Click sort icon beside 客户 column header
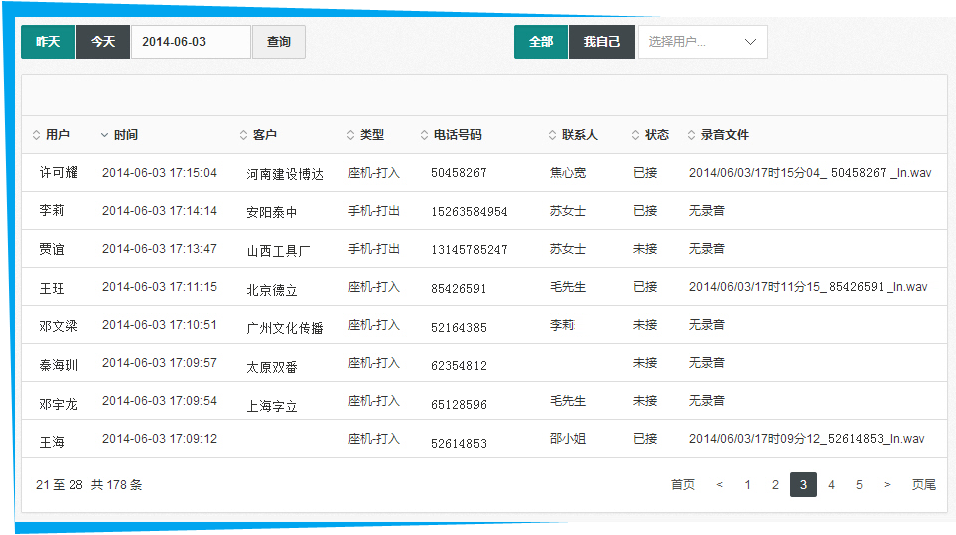956x535 pixels. pyautogui.click(x=243, y=135)
